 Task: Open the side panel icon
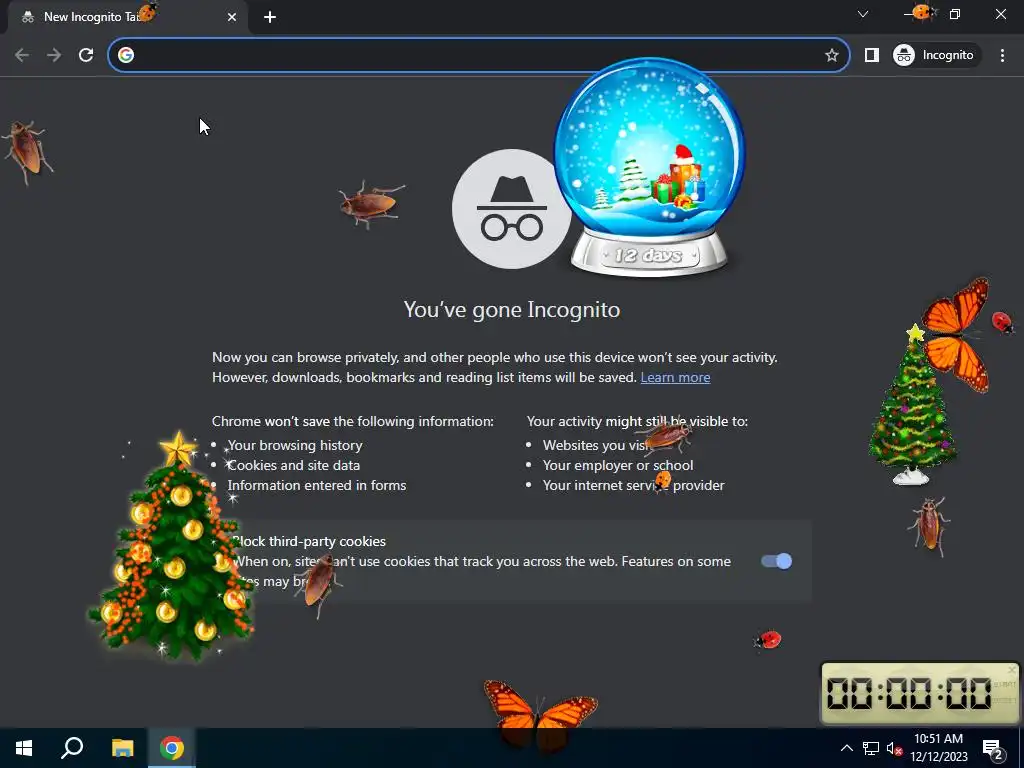click(x=872, y=56)
